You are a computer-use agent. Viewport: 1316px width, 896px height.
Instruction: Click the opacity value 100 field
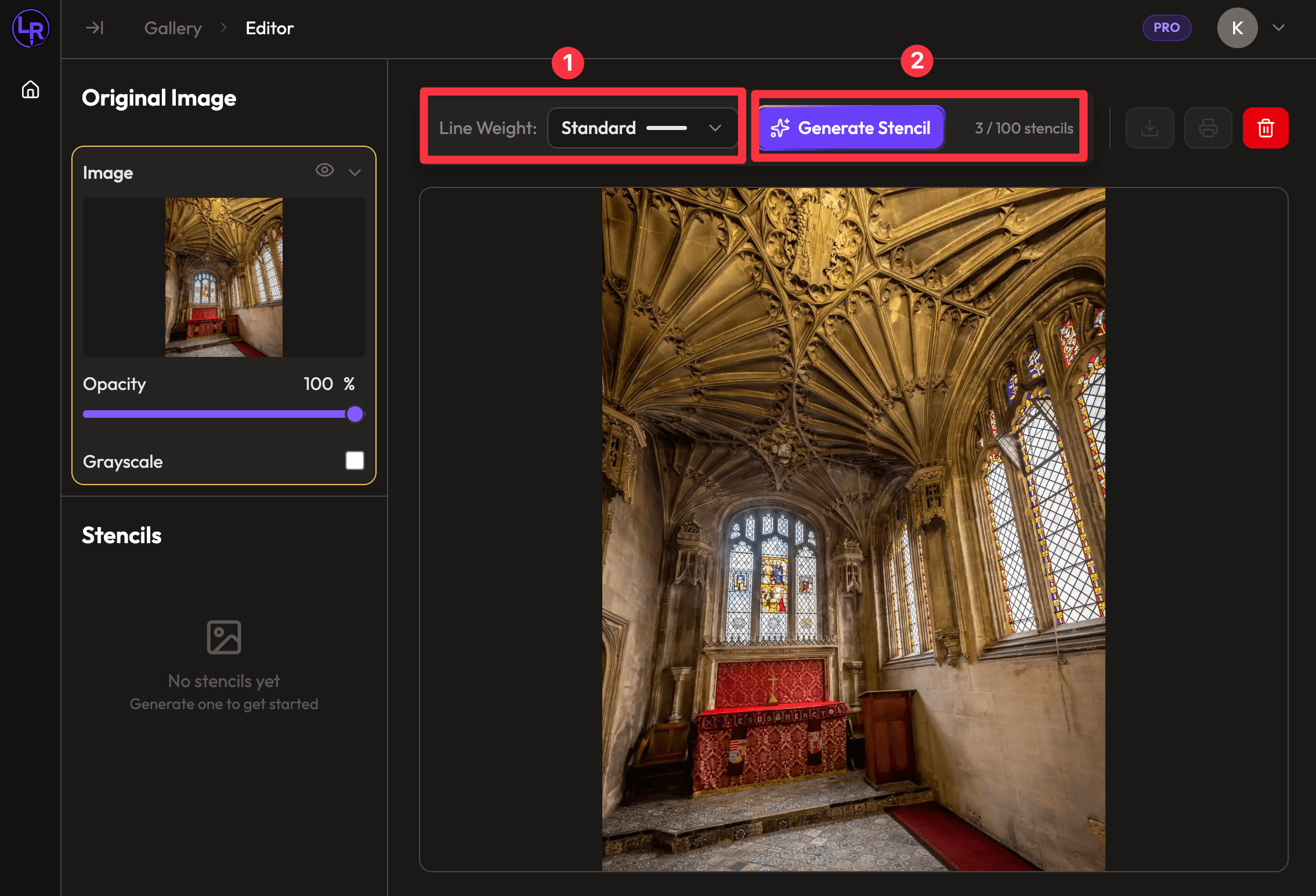[318, 384]
